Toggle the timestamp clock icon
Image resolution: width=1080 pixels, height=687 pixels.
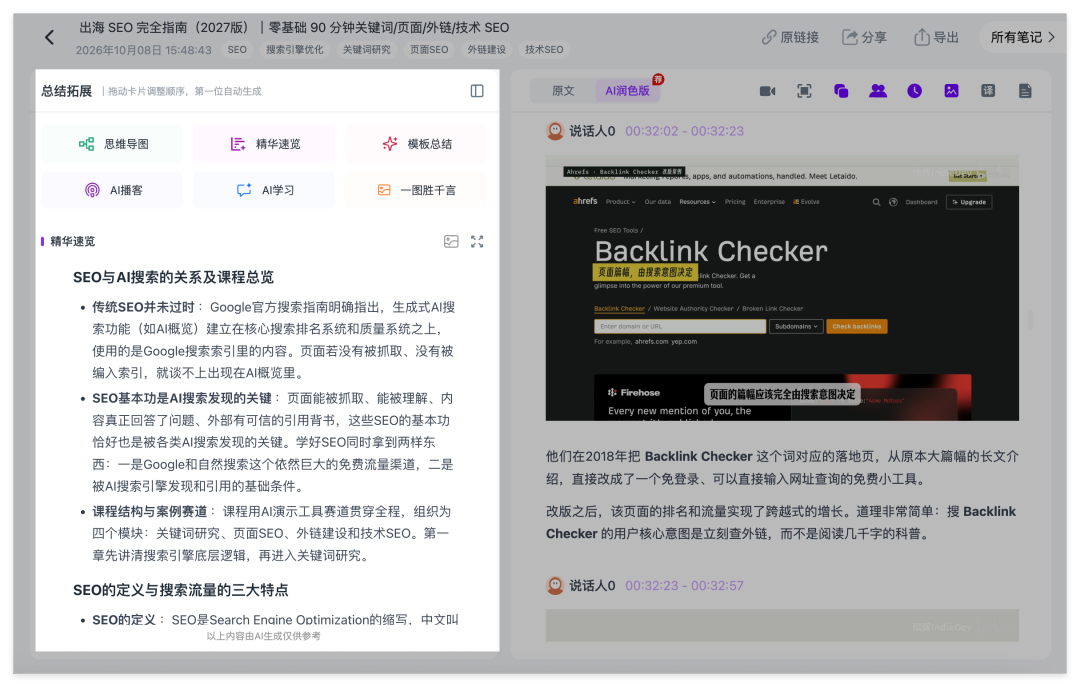(x=914, y=91)
